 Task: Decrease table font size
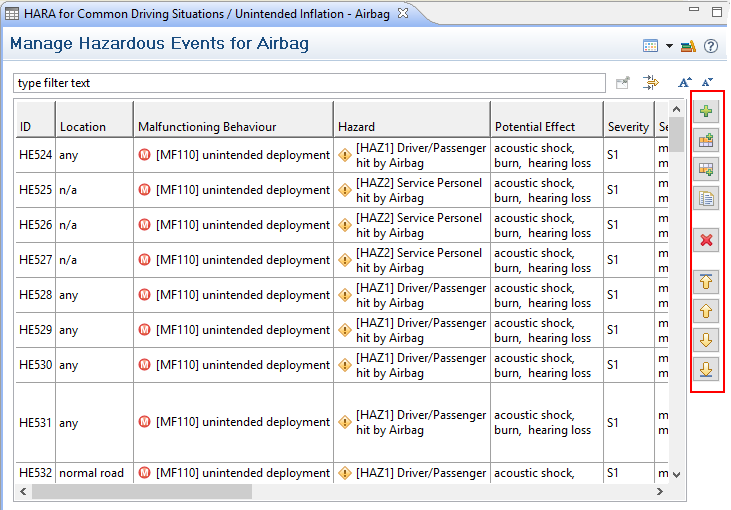pyautogui.click(x=707, y=83)
